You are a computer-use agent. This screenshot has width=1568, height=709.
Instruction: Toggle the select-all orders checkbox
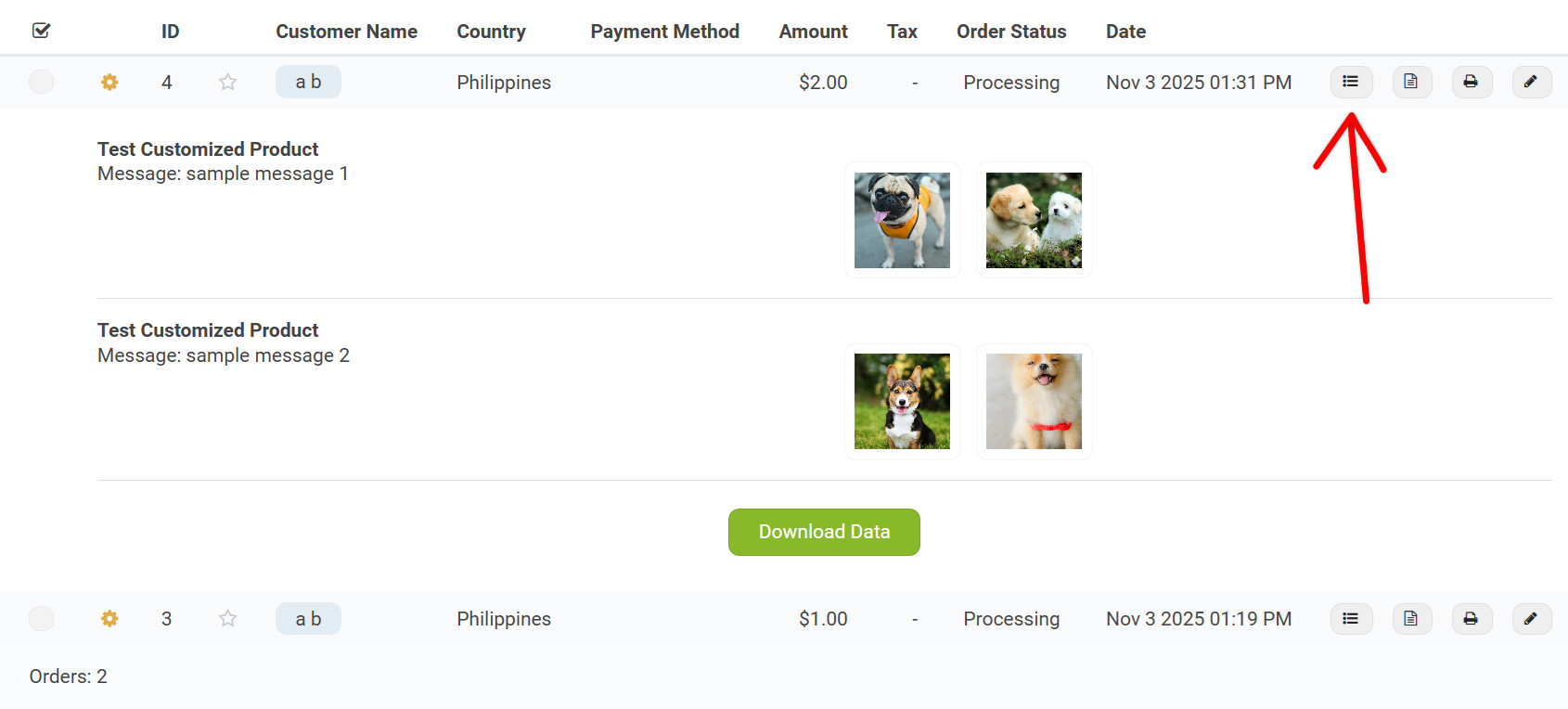(41, 31)
